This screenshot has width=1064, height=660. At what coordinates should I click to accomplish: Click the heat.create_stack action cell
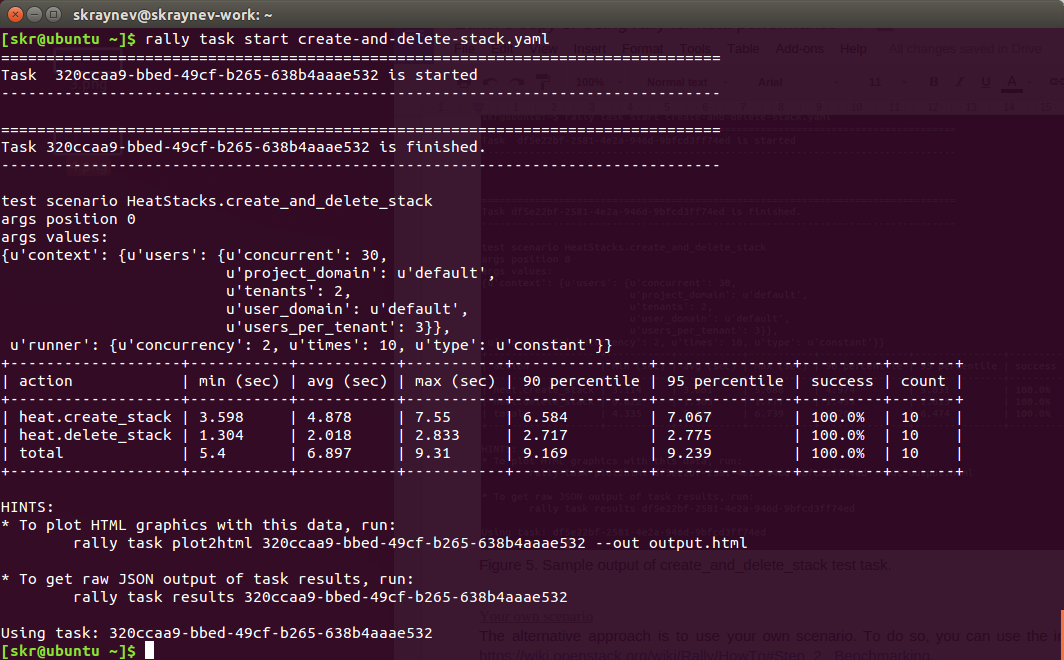(x=95, y=417)
